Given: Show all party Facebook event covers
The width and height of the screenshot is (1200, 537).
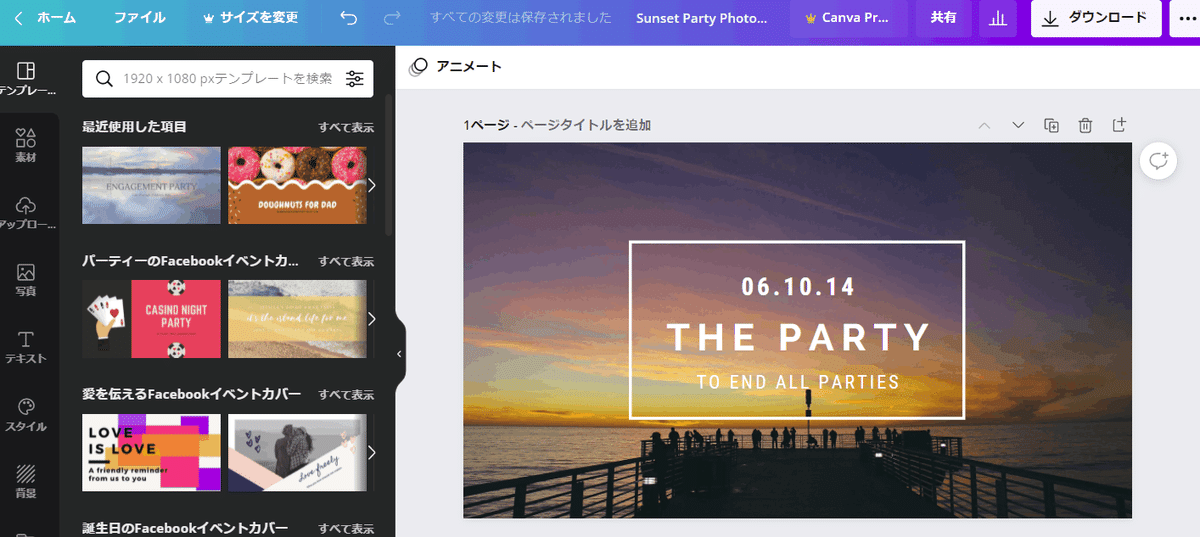Looking at the screenshot, I should pos(346,261).
